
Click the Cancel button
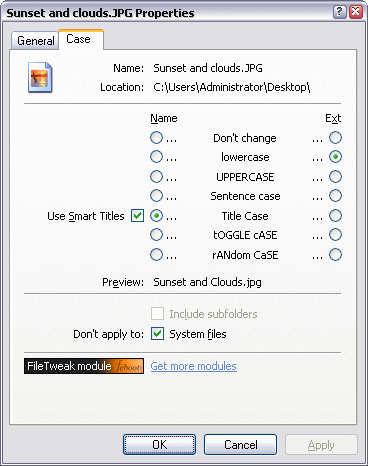point(240,444)
